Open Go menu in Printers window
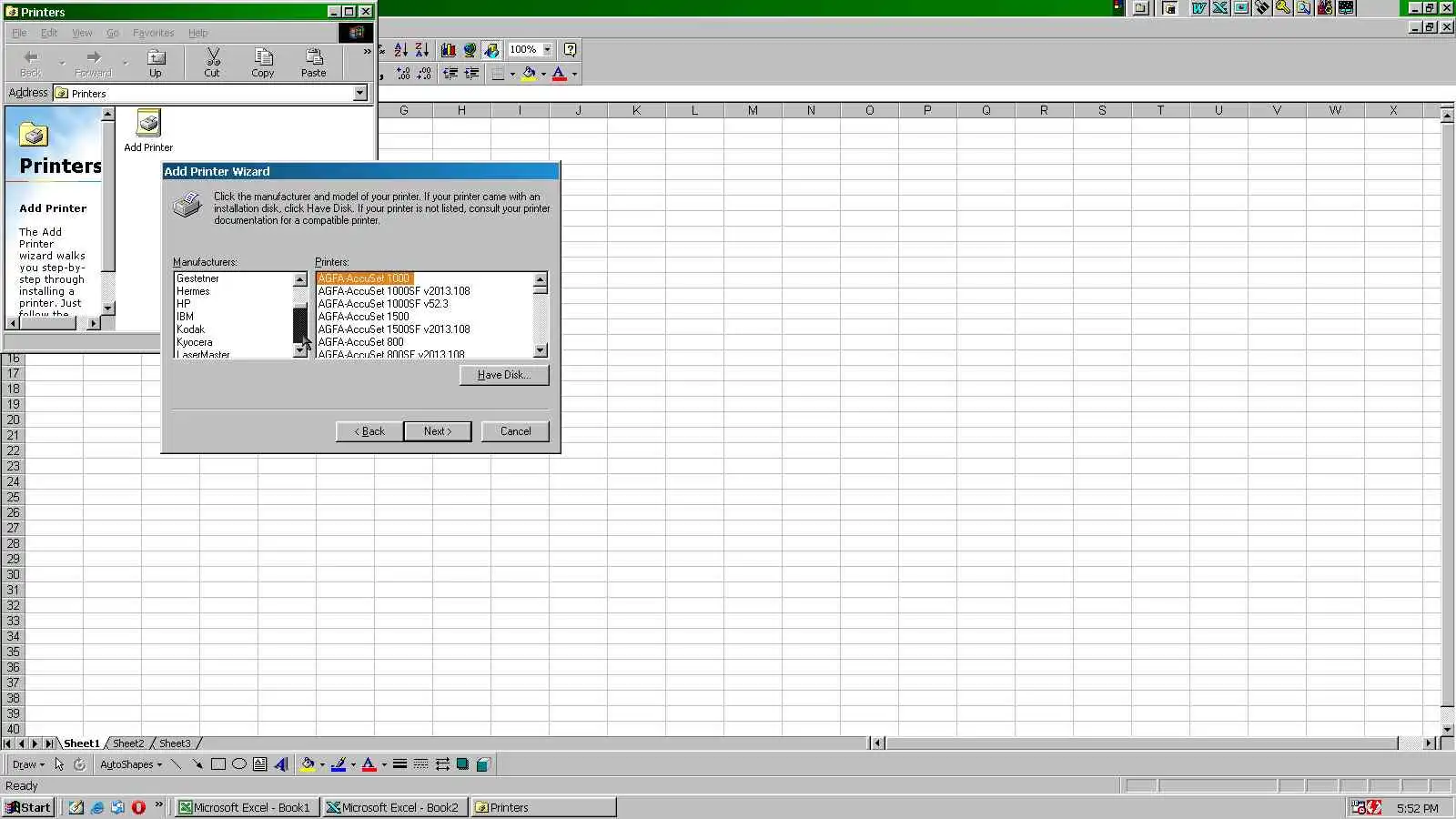 tap(113, 33)
